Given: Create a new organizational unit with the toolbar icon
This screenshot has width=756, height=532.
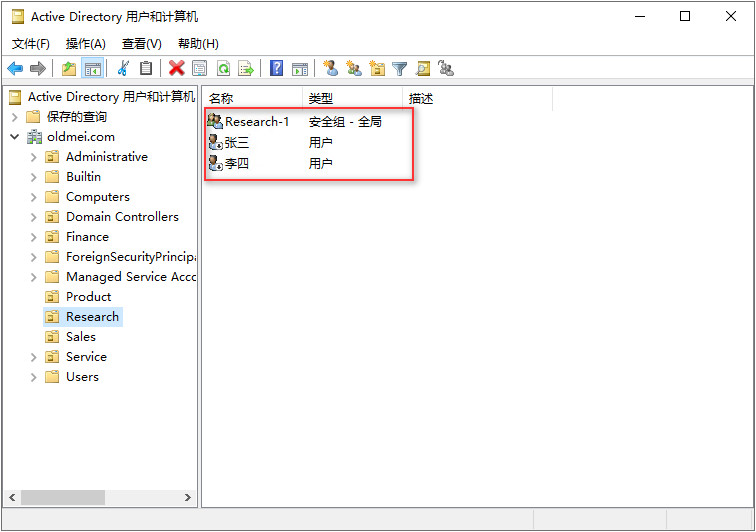Looking at the screenshot, I should [x=377, y=68].
